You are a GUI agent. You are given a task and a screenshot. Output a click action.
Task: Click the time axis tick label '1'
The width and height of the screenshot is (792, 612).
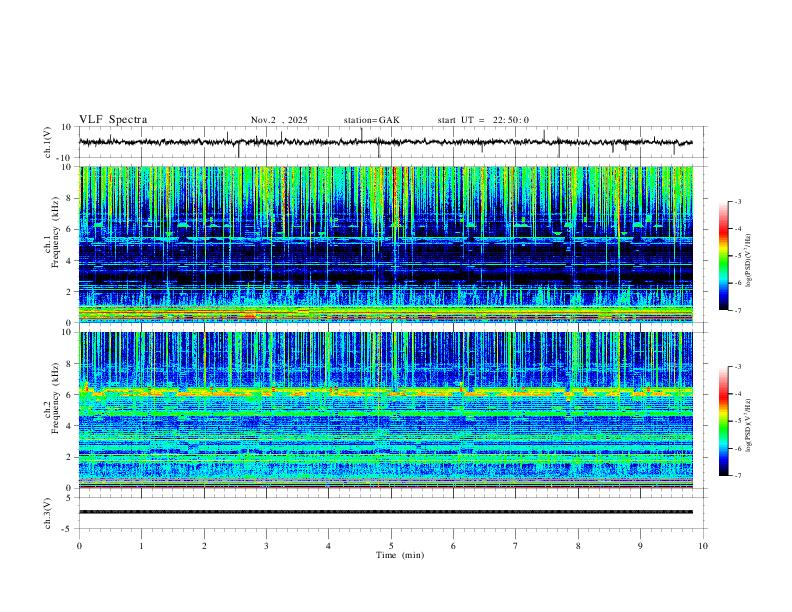tap(141, 546)
